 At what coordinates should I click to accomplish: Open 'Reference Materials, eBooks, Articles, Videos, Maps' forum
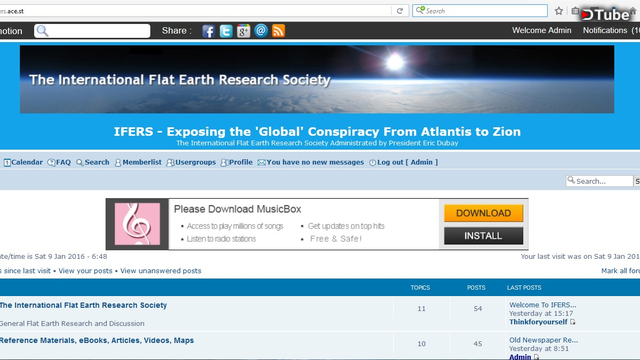(x=97, y=340)
